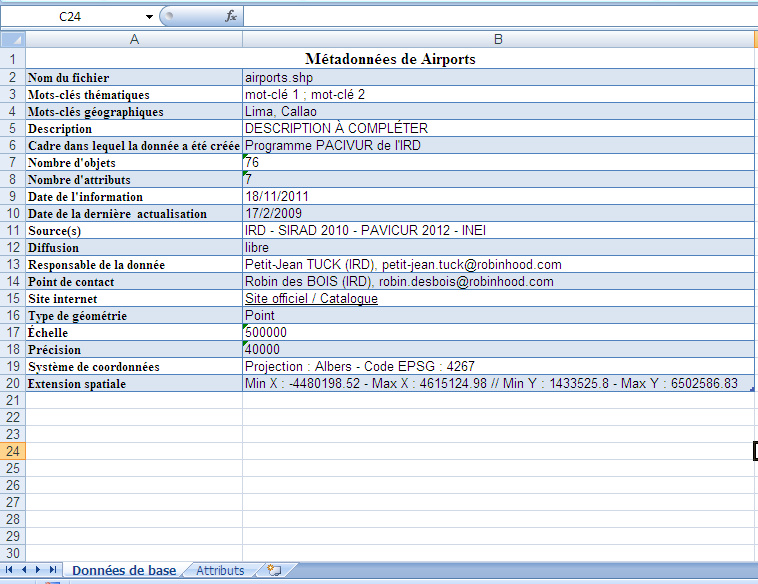Open the Site officiel / Catalogue link

coord(311,299)
